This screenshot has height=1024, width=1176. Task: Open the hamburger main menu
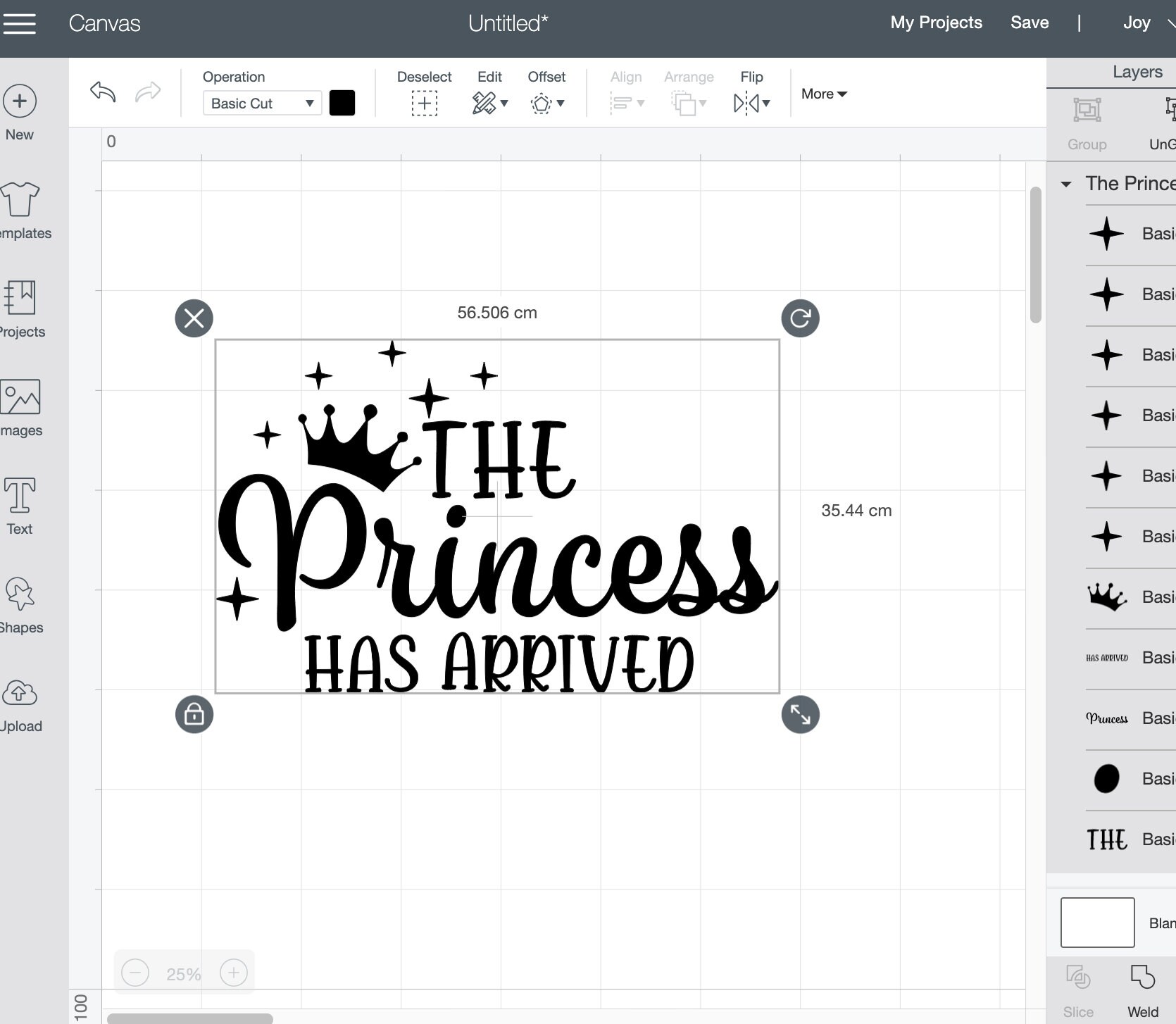[19, 23]
